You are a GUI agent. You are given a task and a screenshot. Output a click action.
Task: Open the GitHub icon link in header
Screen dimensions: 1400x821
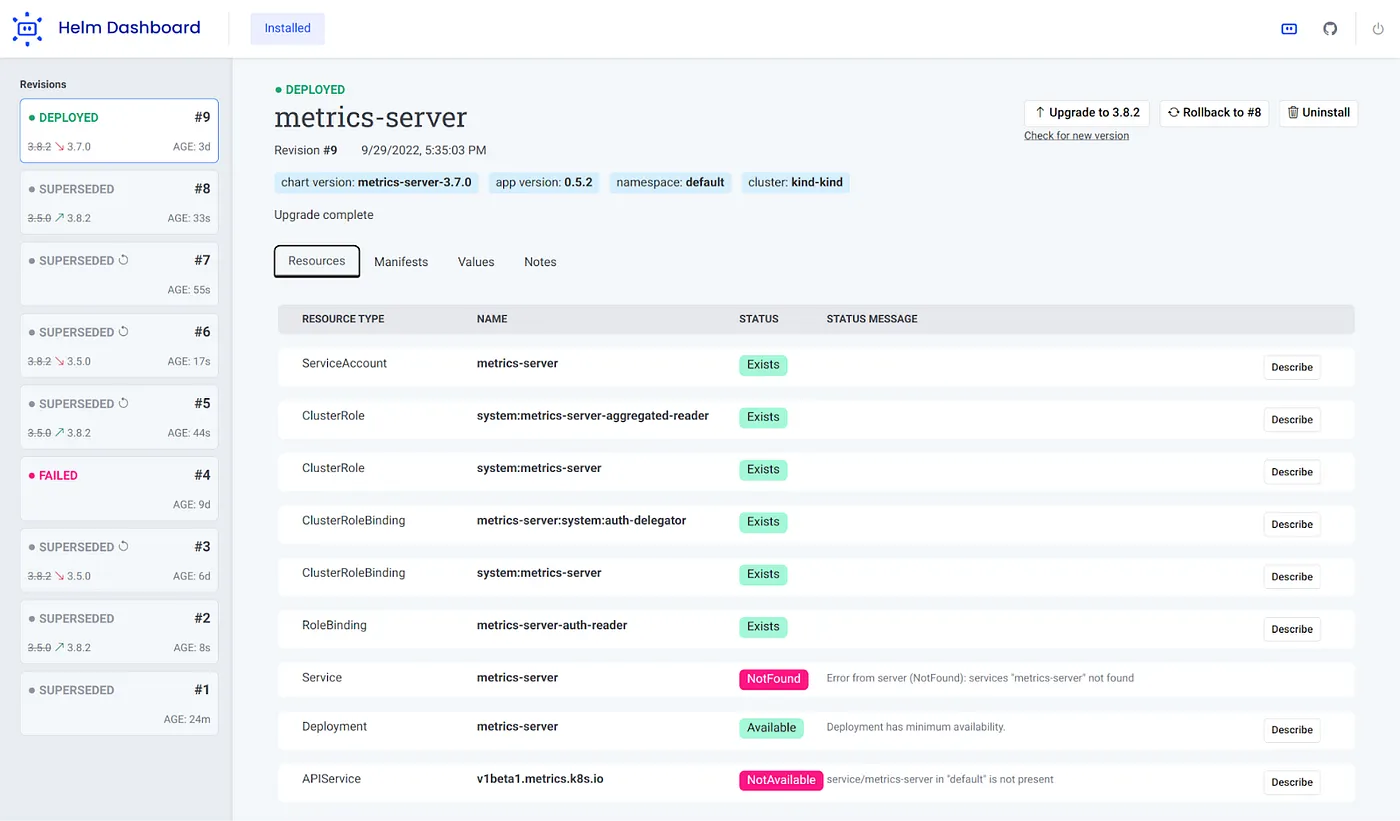point(1330,29)
